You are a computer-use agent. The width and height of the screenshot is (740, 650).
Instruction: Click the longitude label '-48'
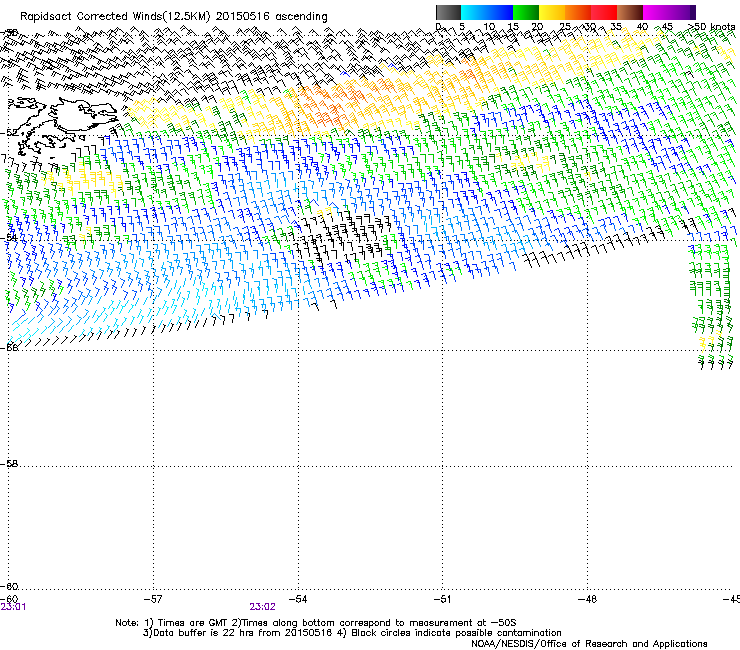(587, 599)
